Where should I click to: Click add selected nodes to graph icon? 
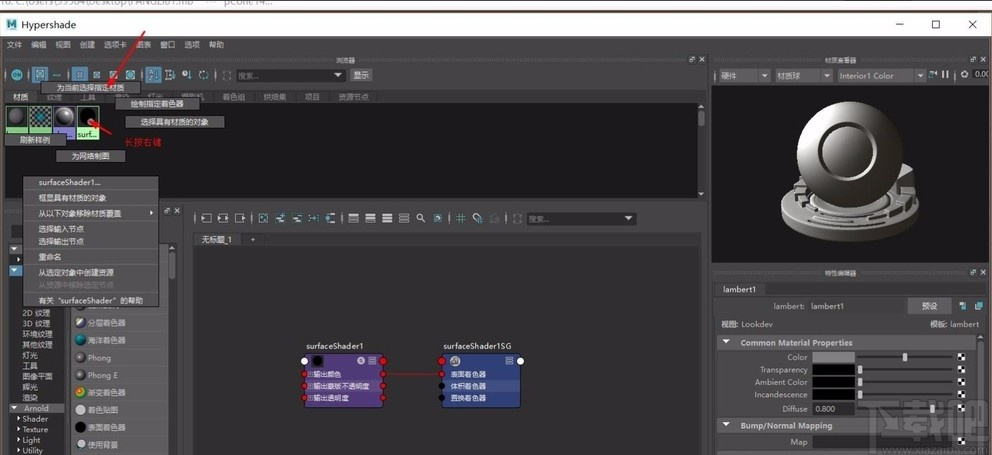(280, 218)
